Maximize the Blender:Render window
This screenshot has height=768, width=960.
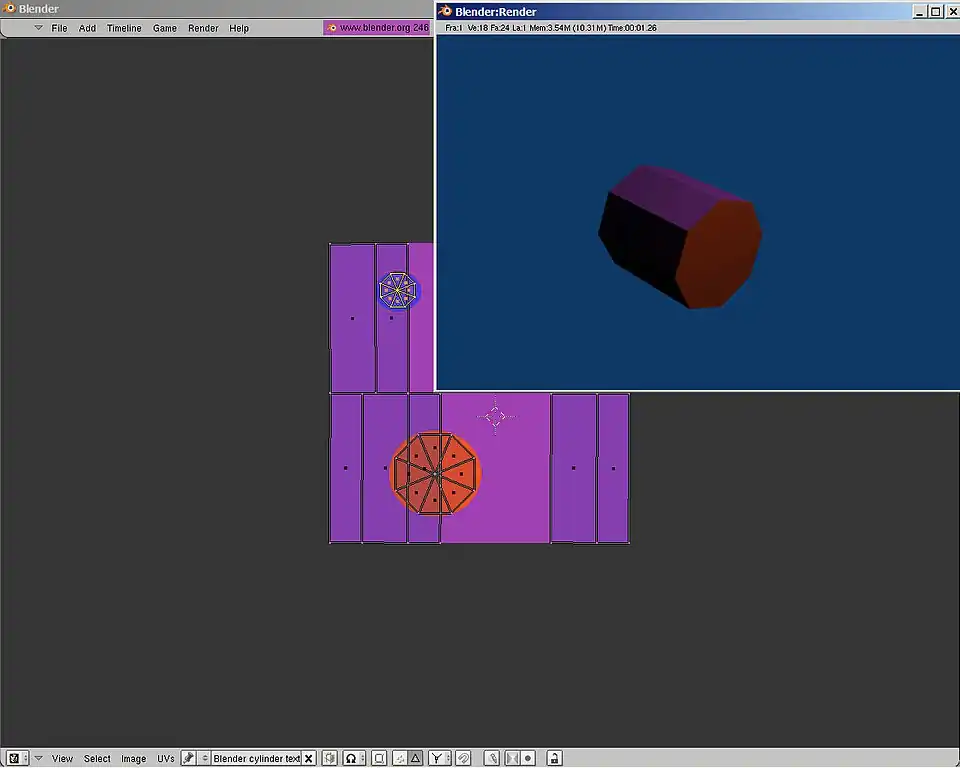[935, 11]
